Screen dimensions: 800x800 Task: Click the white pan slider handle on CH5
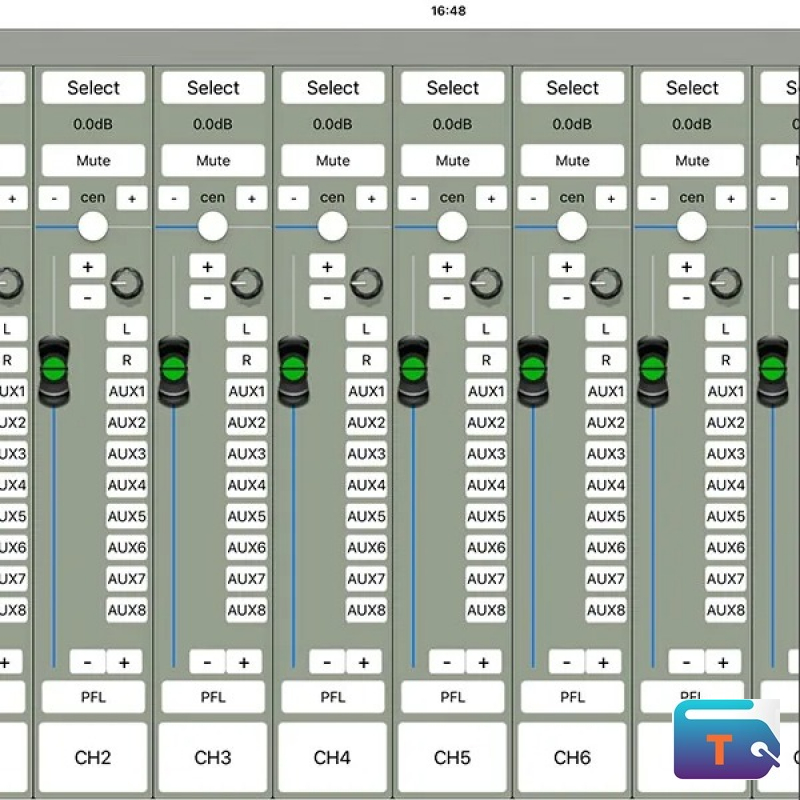coord(452,227)
